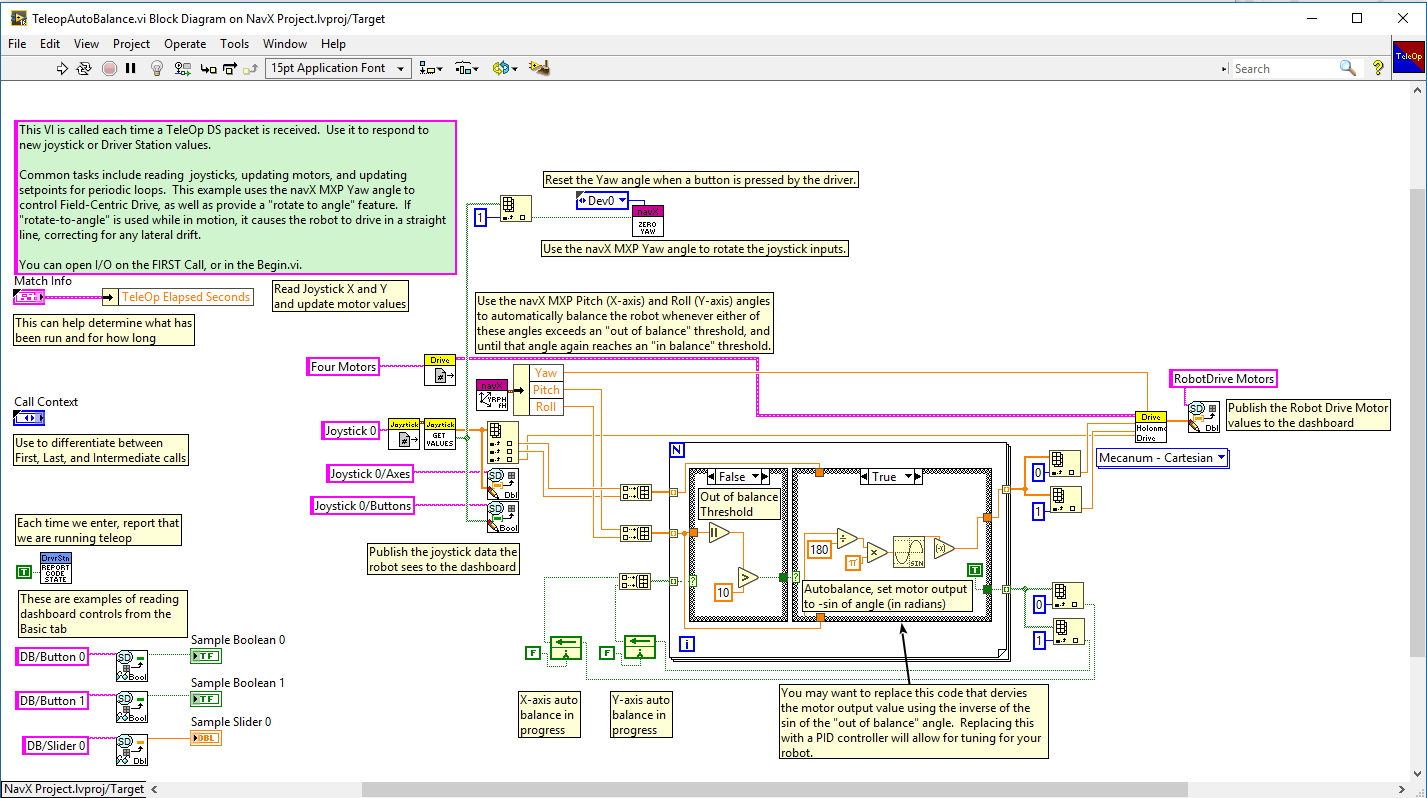1427x798 pixels.
Task: Open the Align Objects dropdown
Action: pyautogui.click(x=431, y=68)
